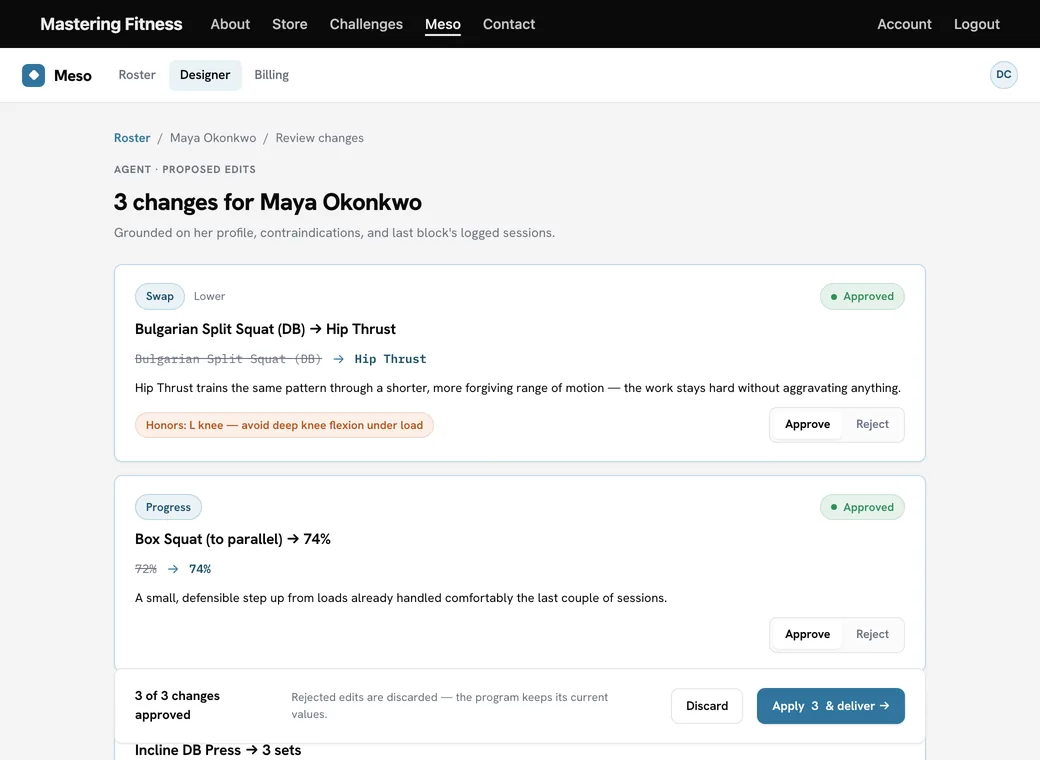Select the underlined Meso top navigation item
This screenshot has height=760, width=1040.
coord(442,24)
